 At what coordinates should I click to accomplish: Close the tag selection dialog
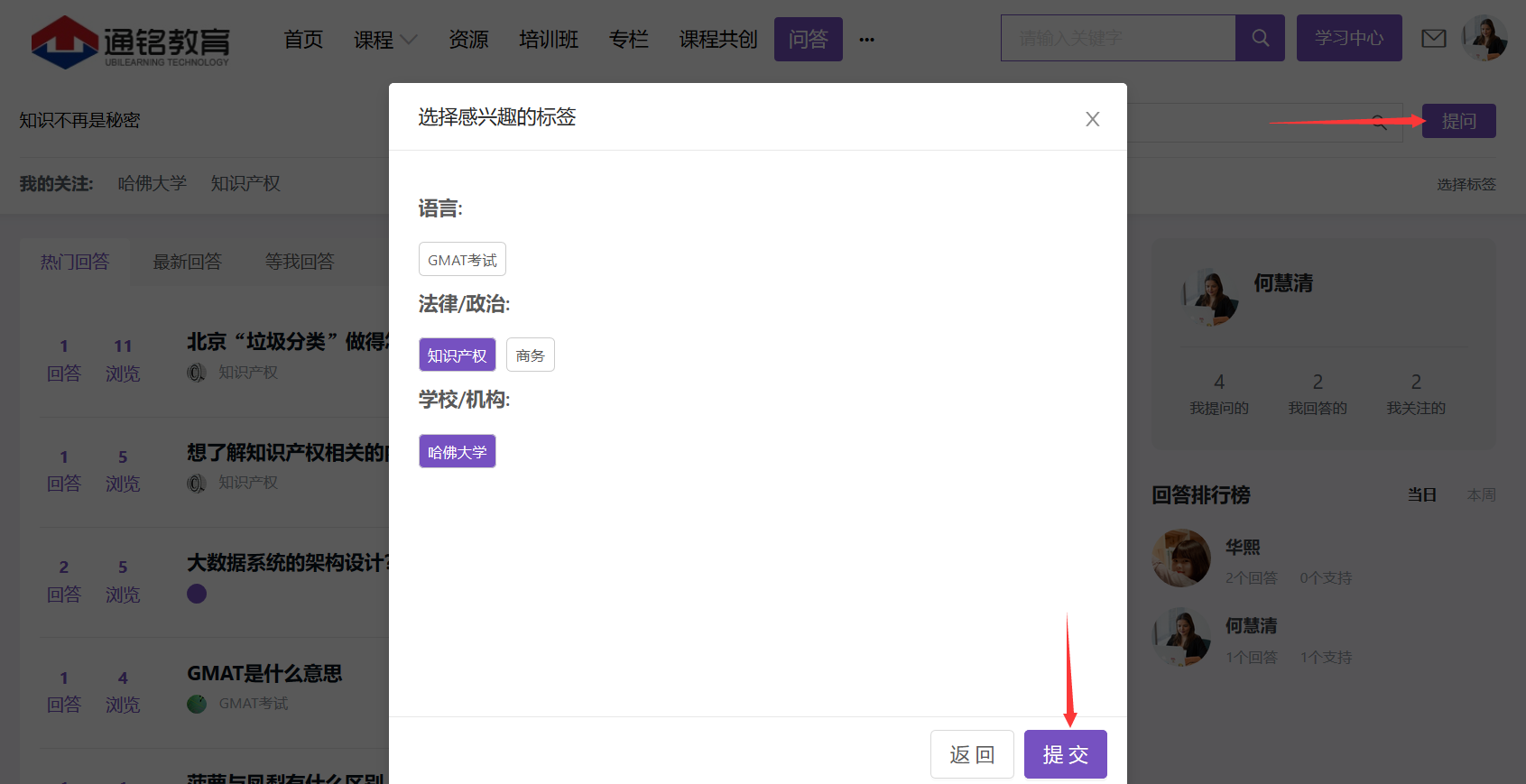click(1092, 119)
